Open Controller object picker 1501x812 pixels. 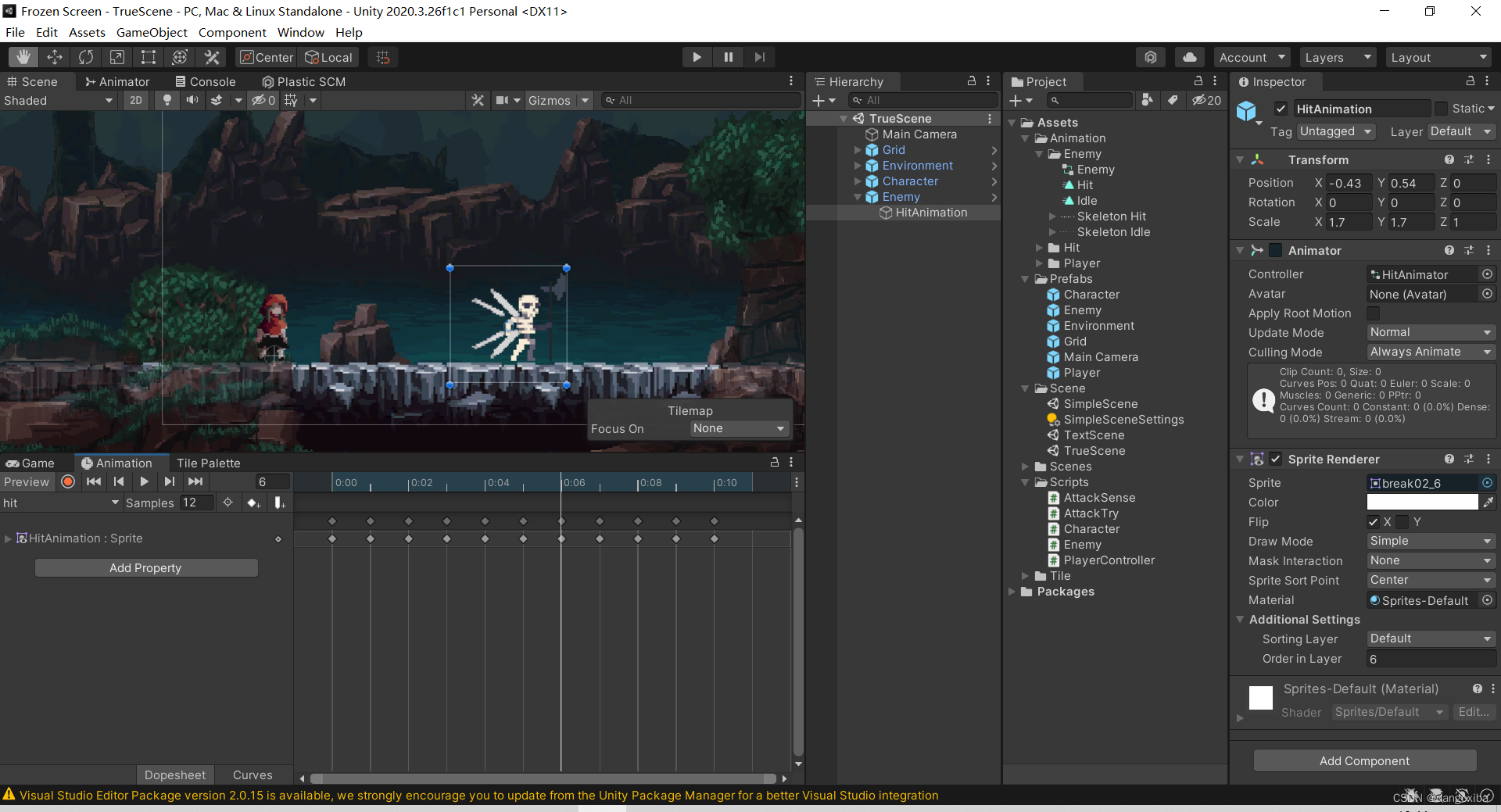click(1488, 274)
